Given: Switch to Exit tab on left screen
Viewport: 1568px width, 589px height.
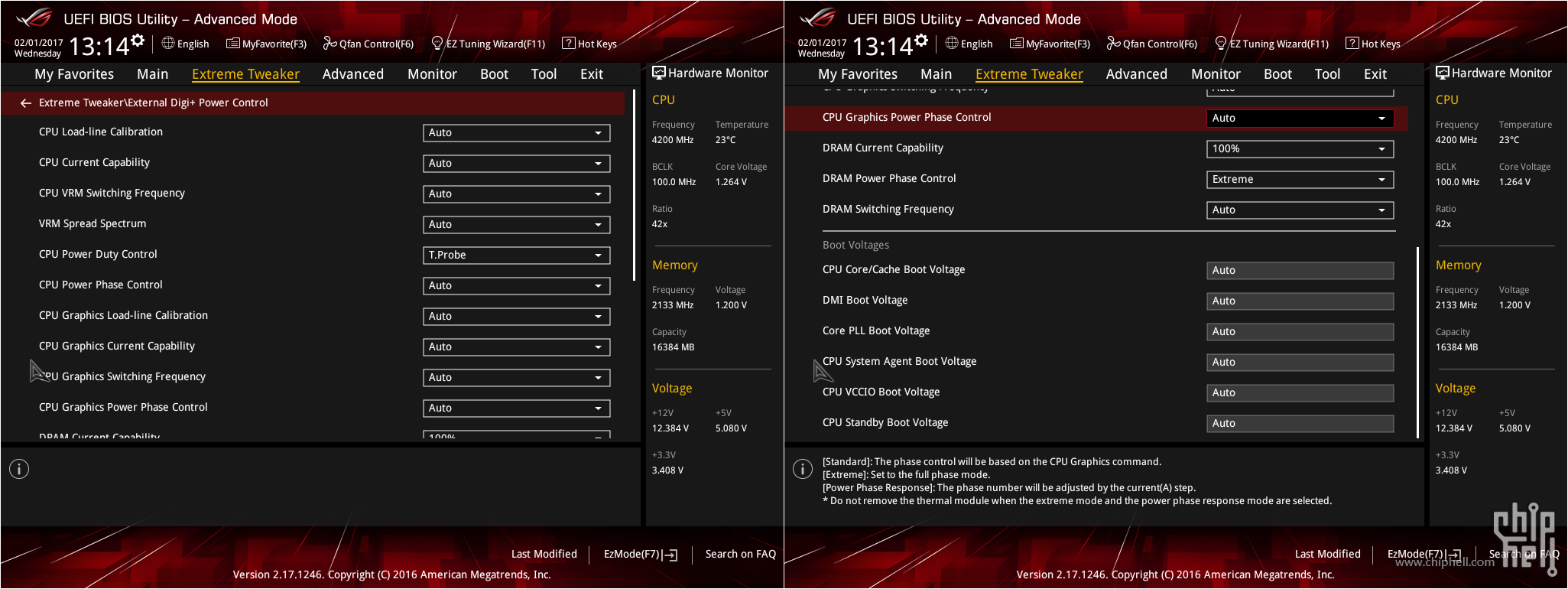Looking at the screenshot, I should [592, 74].
